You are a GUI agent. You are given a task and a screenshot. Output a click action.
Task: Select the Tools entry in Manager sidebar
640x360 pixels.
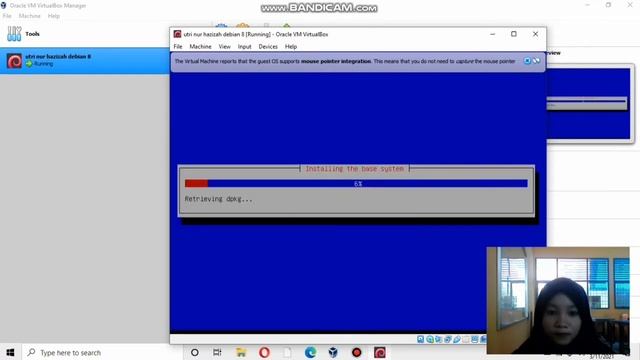[85, 34]
